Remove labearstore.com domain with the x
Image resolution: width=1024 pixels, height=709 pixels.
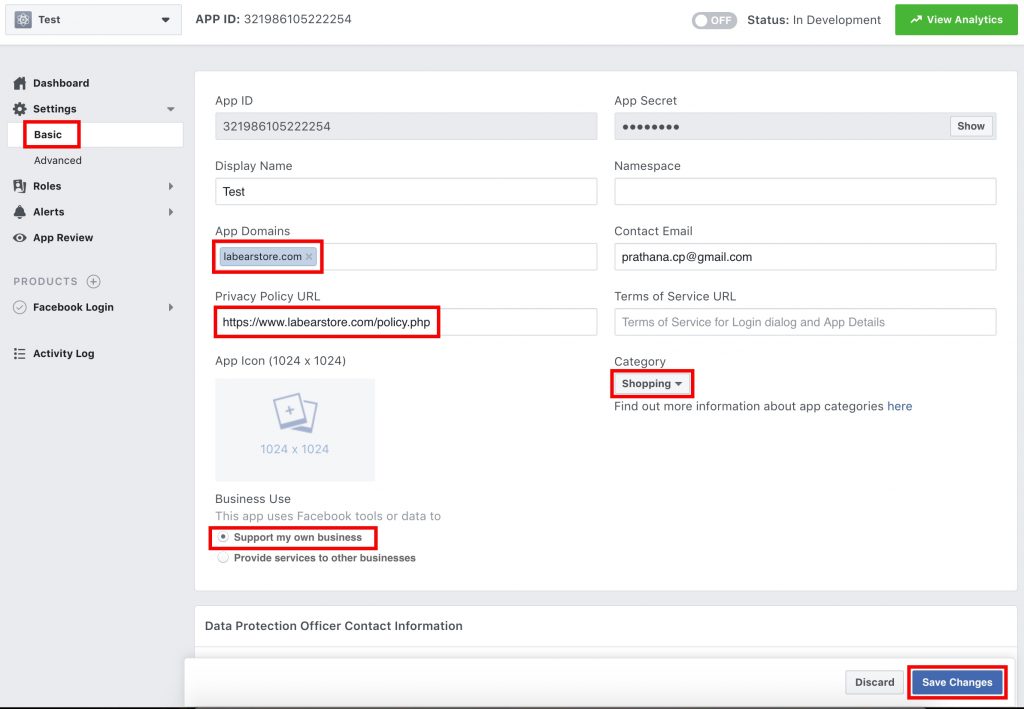309,257
